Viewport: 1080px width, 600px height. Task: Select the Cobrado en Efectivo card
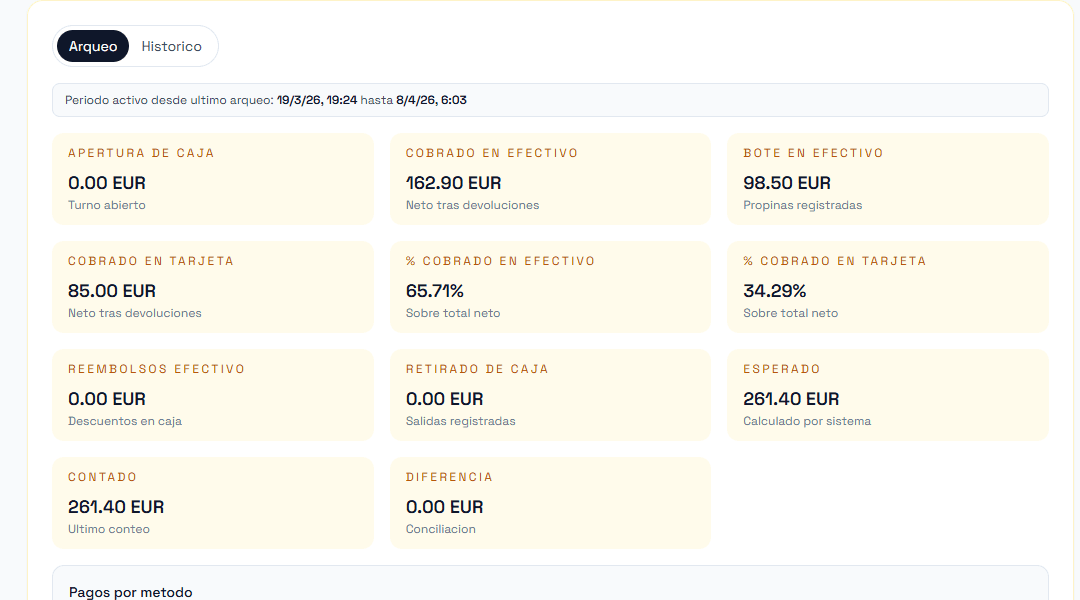click(550, 179)
